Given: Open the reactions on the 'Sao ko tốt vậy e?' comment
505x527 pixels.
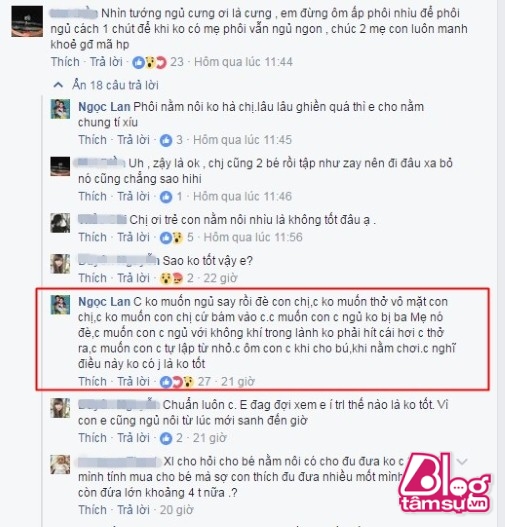Looking at the screenshot, I should click(171, 278).
